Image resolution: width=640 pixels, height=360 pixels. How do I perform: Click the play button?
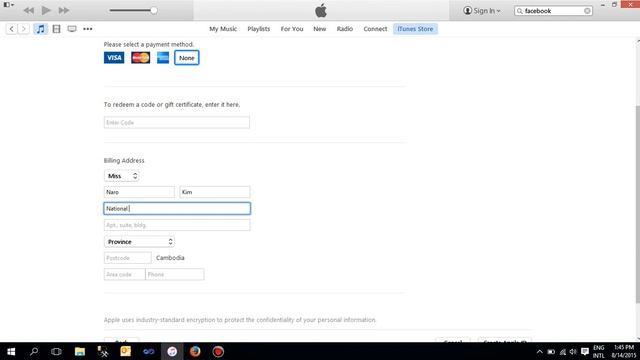pos(46,10)
